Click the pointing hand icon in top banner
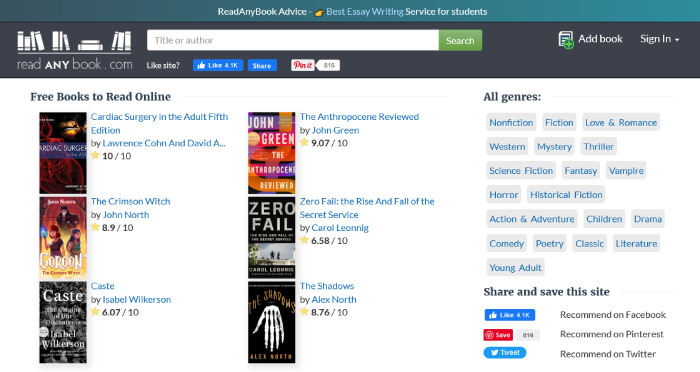Image resolution: width=700 pixels, height=372 pixels. 319,13
